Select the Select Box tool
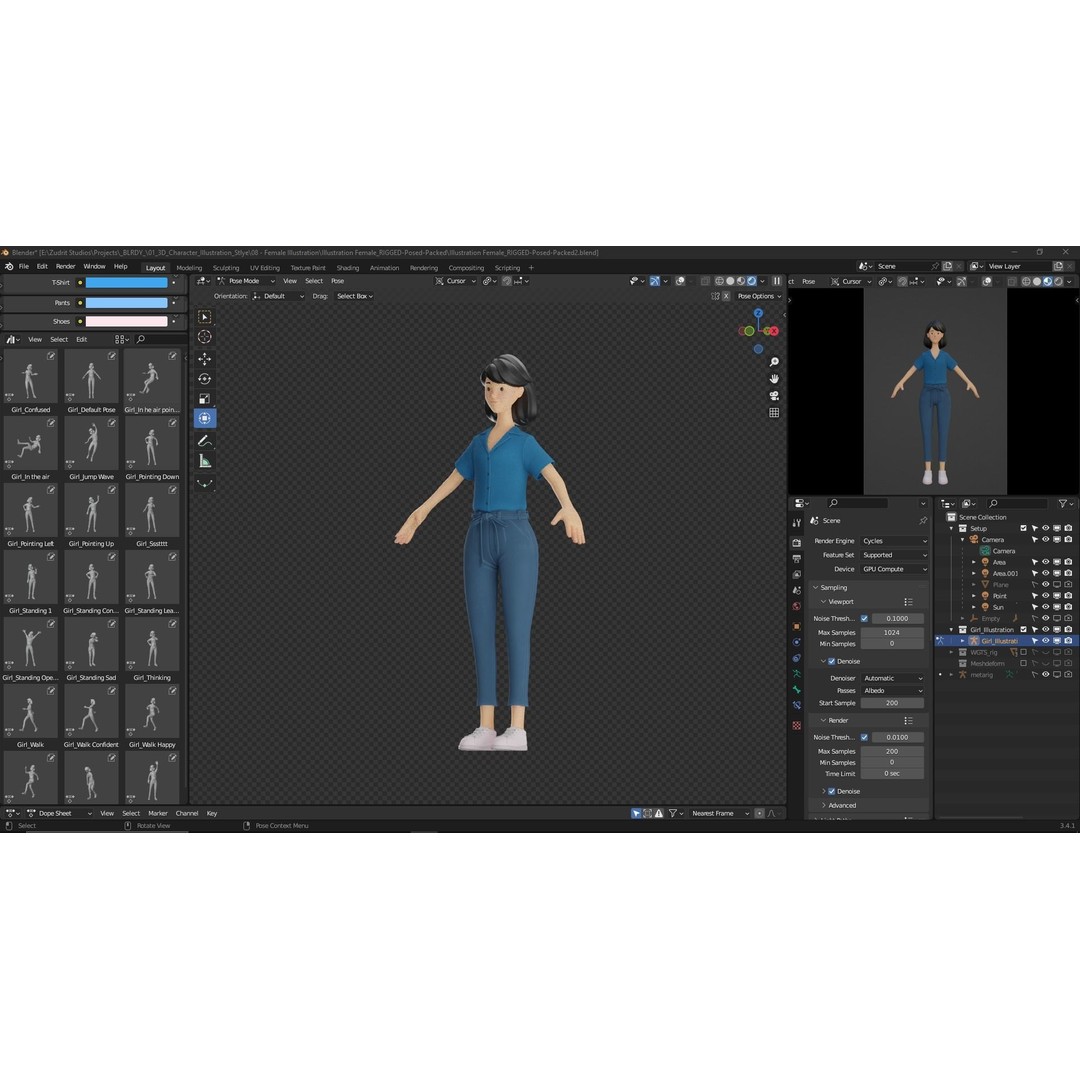The width and height of the screenshot is (1080, 1080). click(205, 317)
